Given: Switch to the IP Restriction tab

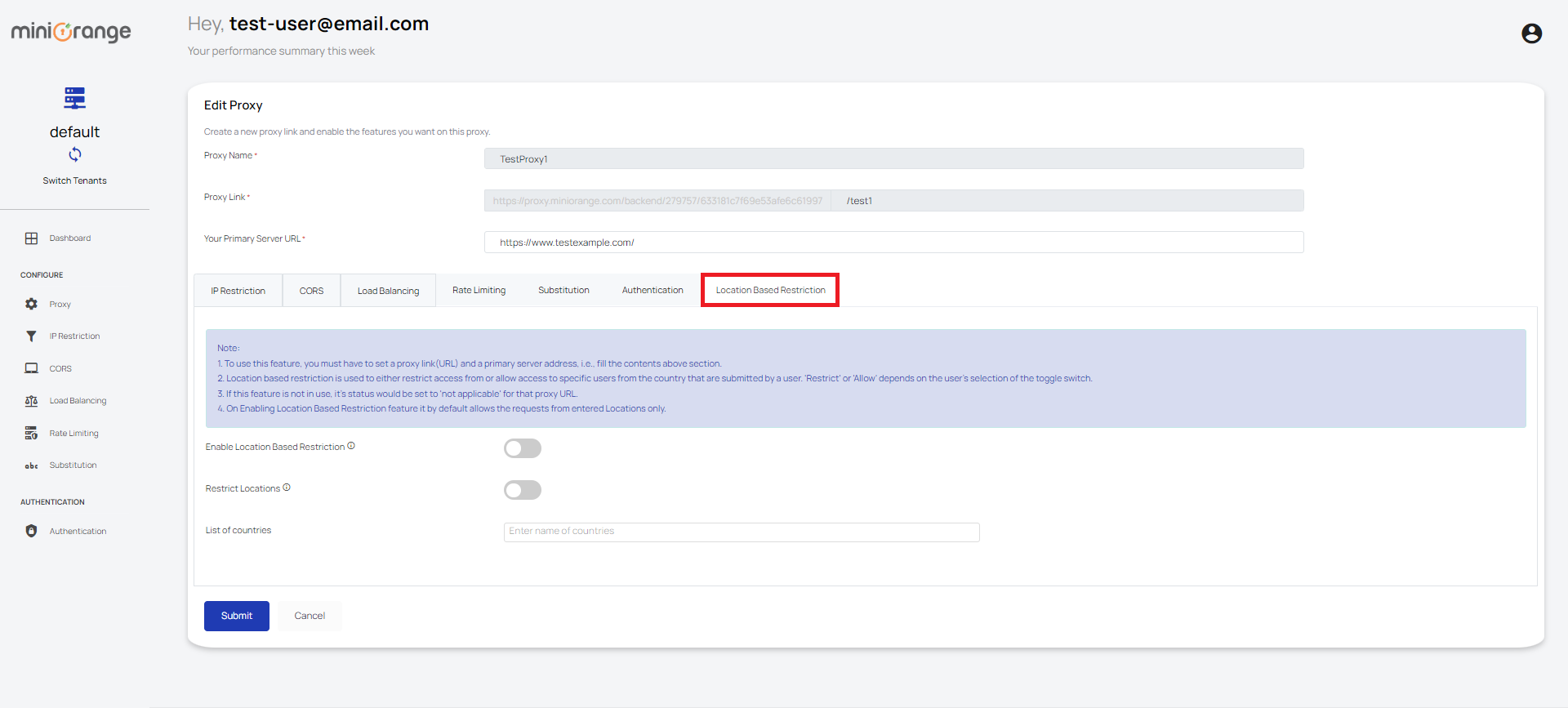Looking at the screenshot, I should pos(238,291).
